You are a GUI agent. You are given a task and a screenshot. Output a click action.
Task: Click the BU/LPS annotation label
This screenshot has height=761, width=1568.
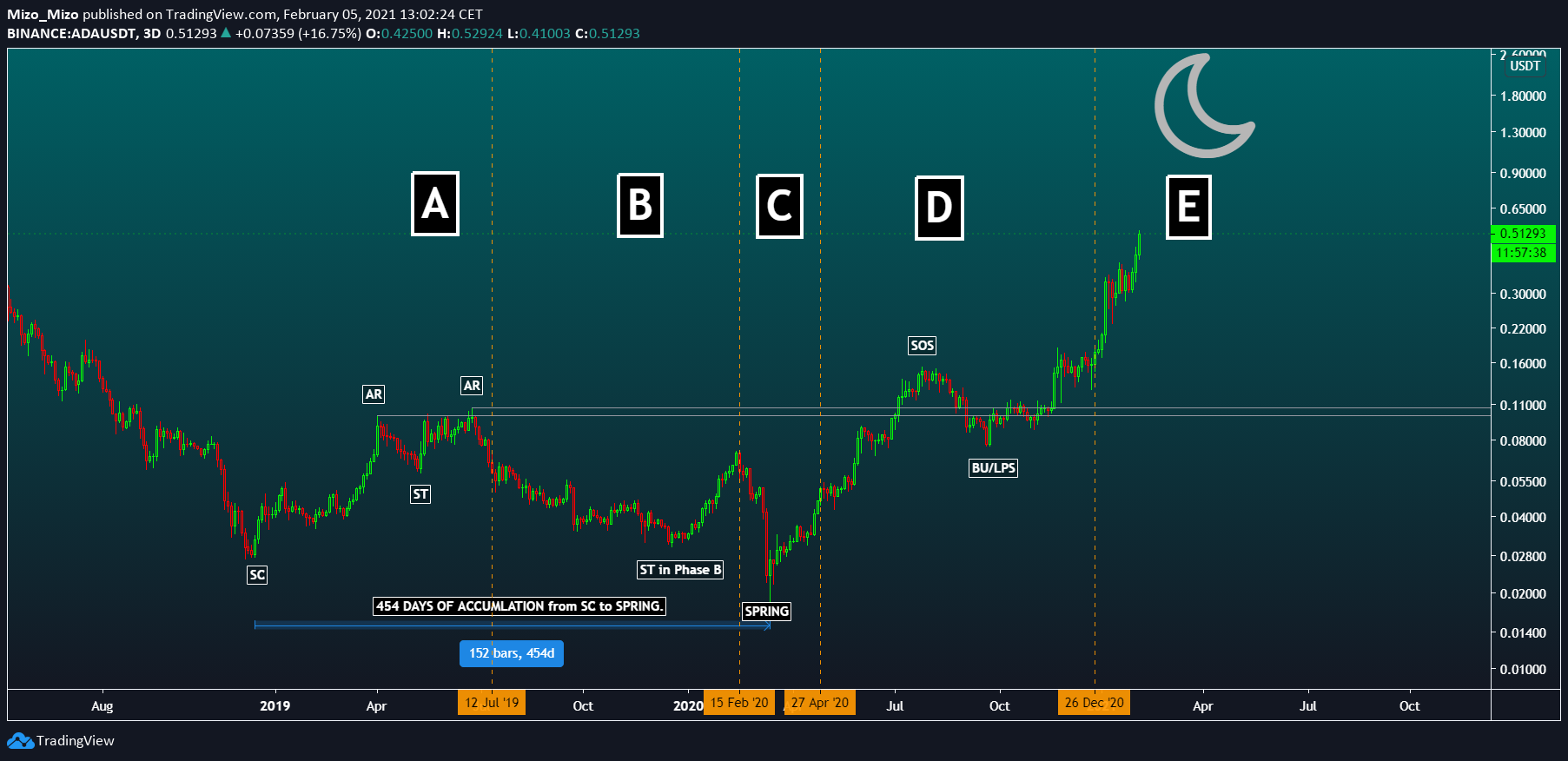click(x=993, y=468)
